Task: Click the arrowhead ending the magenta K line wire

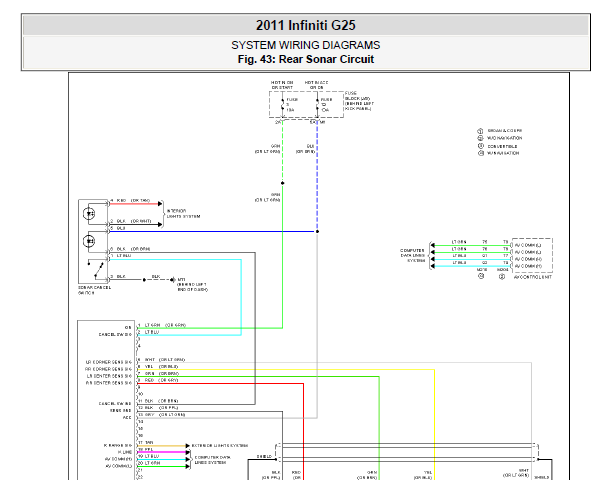Action: click(x=187, y=452)
